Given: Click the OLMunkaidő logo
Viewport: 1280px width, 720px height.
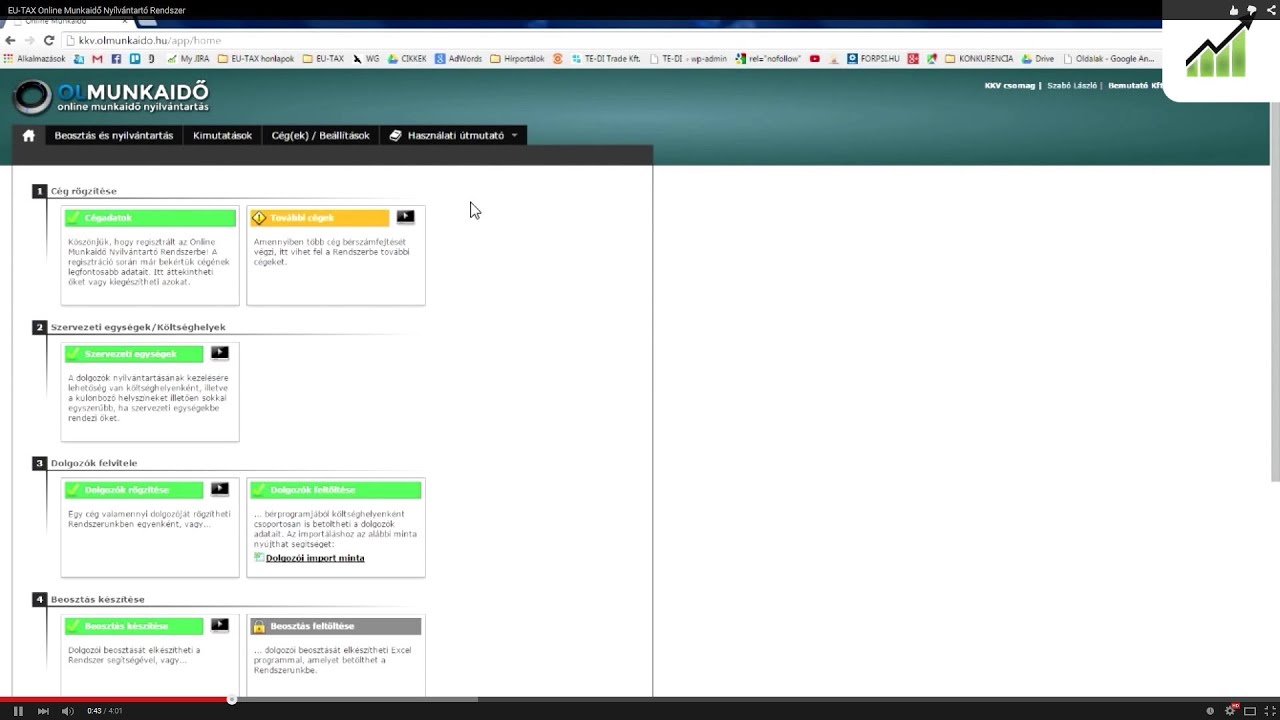Looking at the screenshot, I should click(x=111, y=96).
